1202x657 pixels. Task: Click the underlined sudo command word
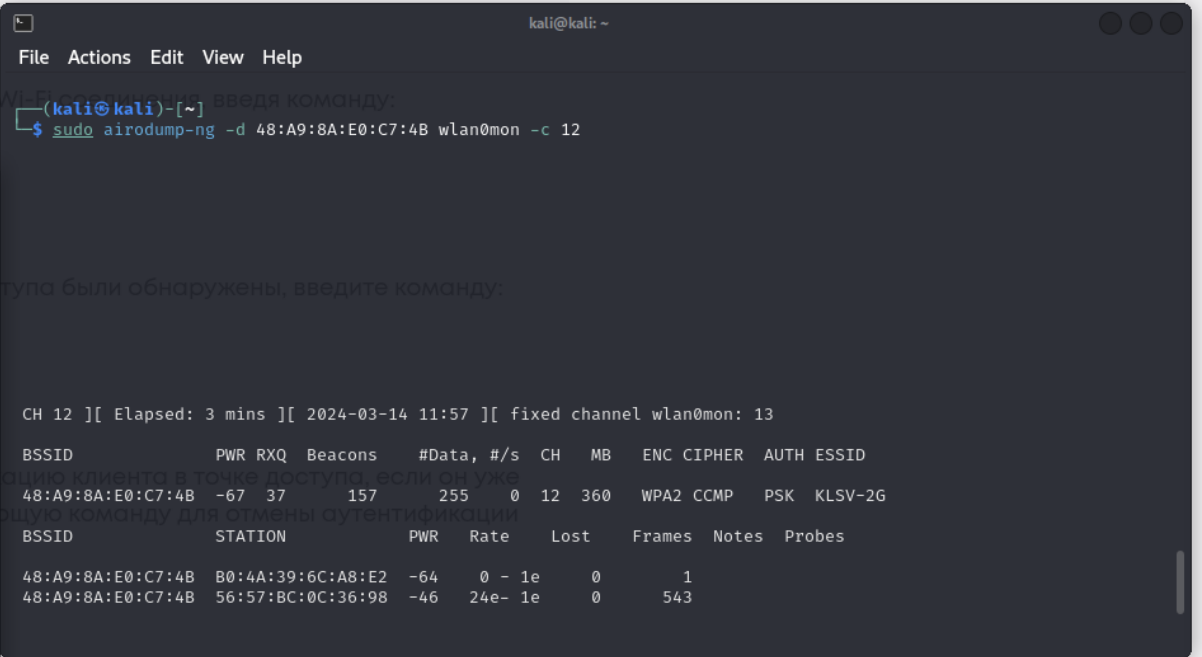pos(73,130)
